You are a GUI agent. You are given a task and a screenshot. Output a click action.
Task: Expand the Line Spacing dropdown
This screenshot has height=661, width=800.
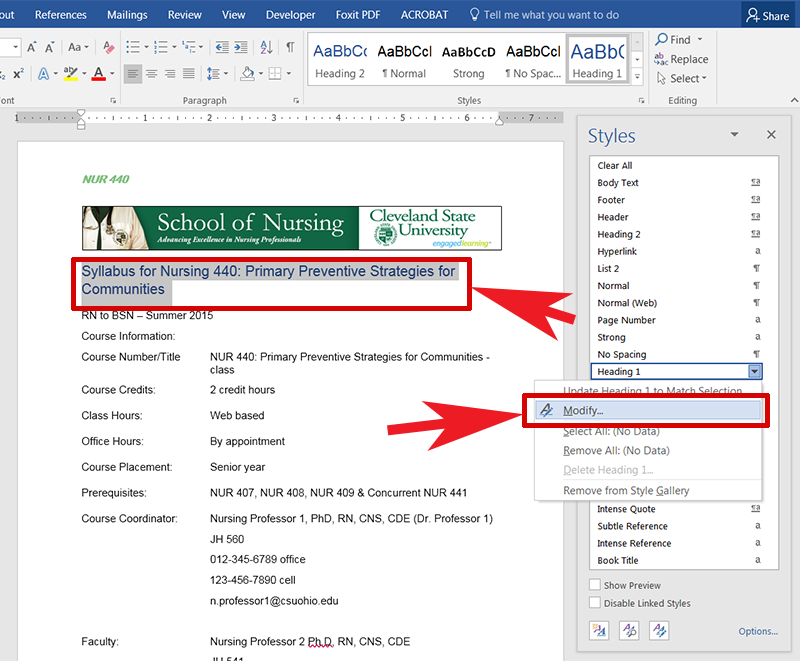click(226, 74)
